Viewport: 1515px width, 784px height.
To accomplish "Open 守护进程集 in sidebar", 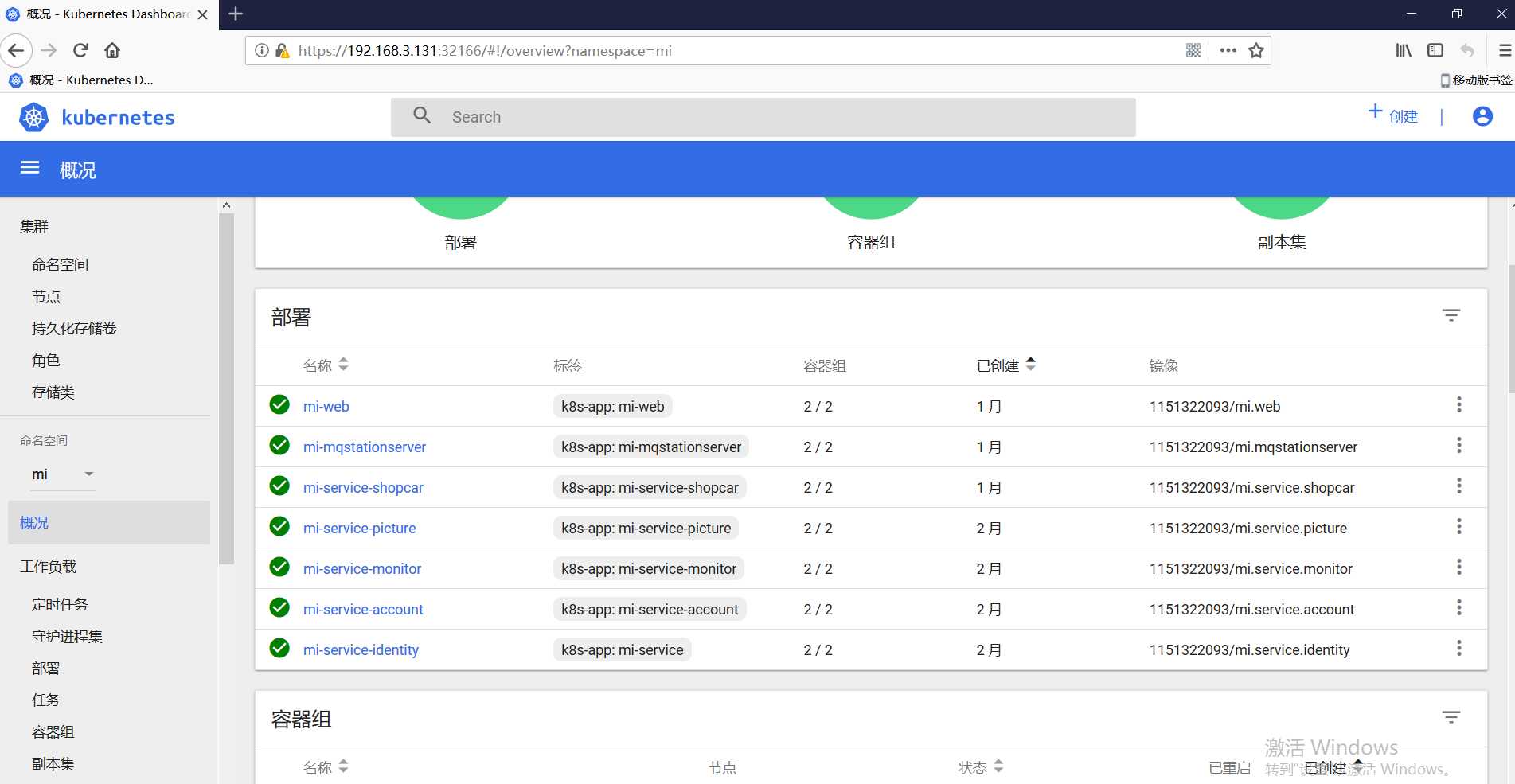I will [x=67, y=637].
